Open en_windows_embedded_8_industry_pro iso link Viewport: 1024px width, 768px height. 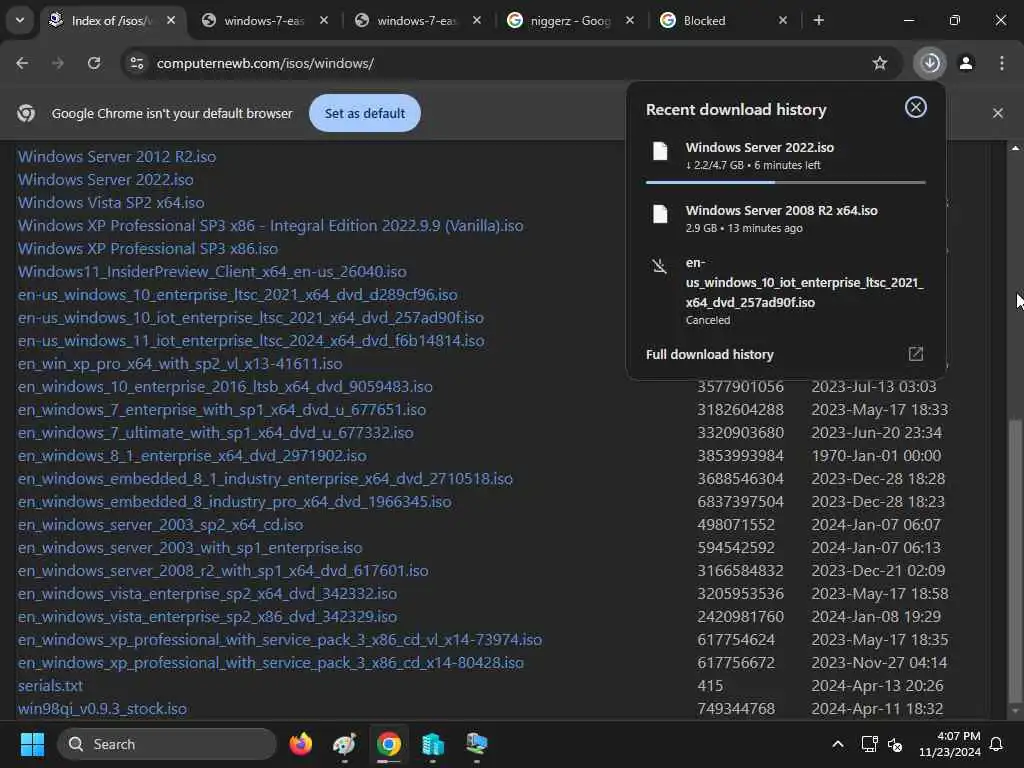point(234,502)
